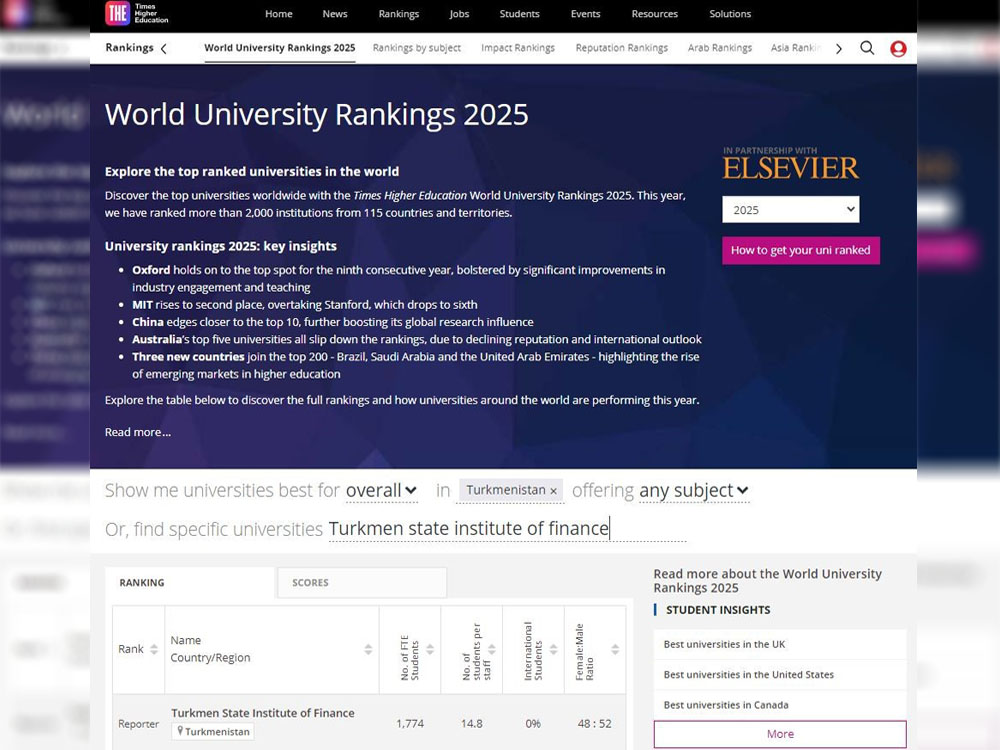Click 'How to get your uni ranked' button
The image size is (1000, 750).
(x=800, y=250)
